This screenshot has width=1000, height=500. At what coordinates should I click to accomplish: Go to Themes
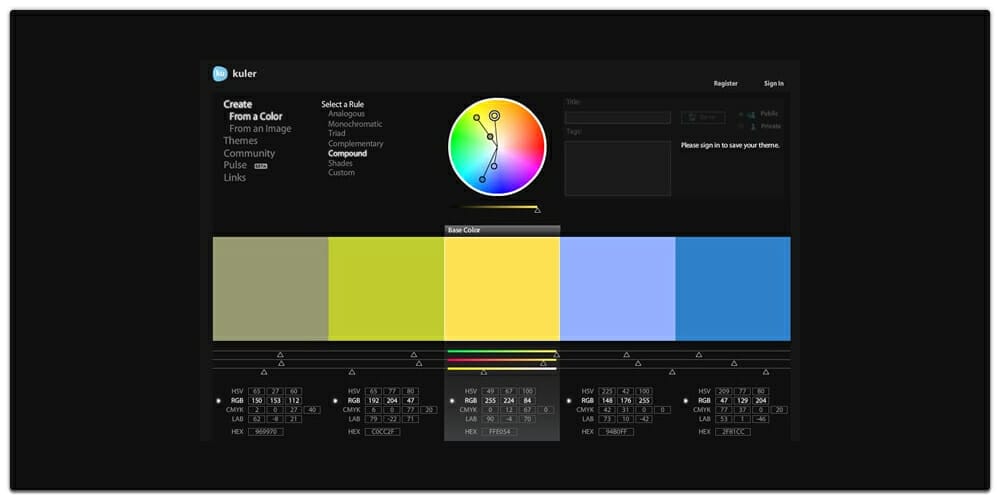click(x=240, y=140)
